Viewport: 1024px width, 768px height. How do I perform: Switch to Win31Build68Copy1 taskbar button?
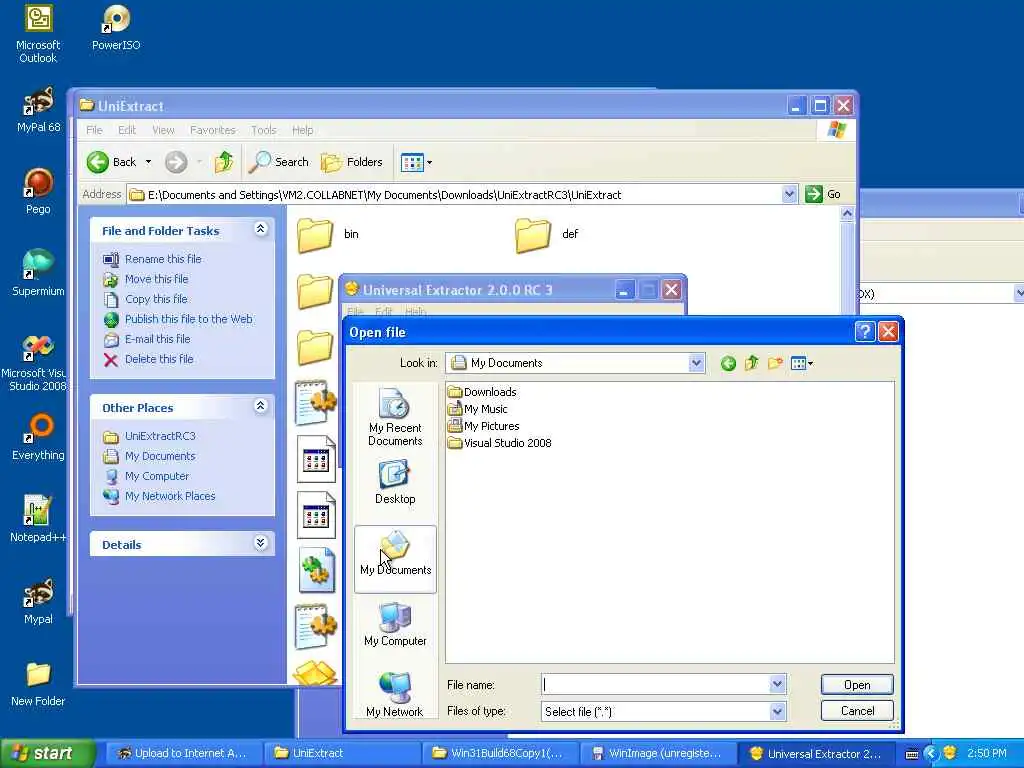click(500, 753)
